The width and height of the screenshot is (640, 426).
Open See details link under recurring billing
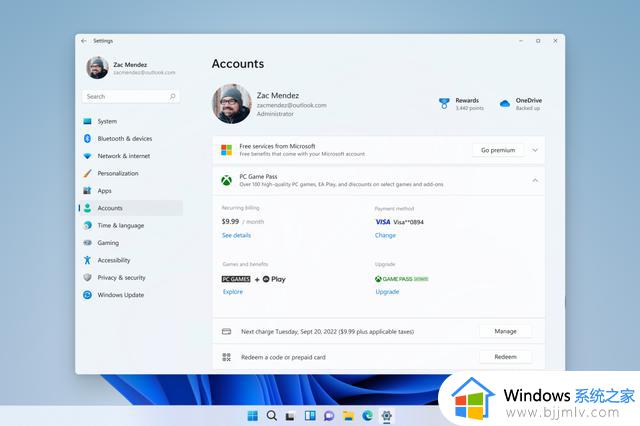[x=236, y=235]
